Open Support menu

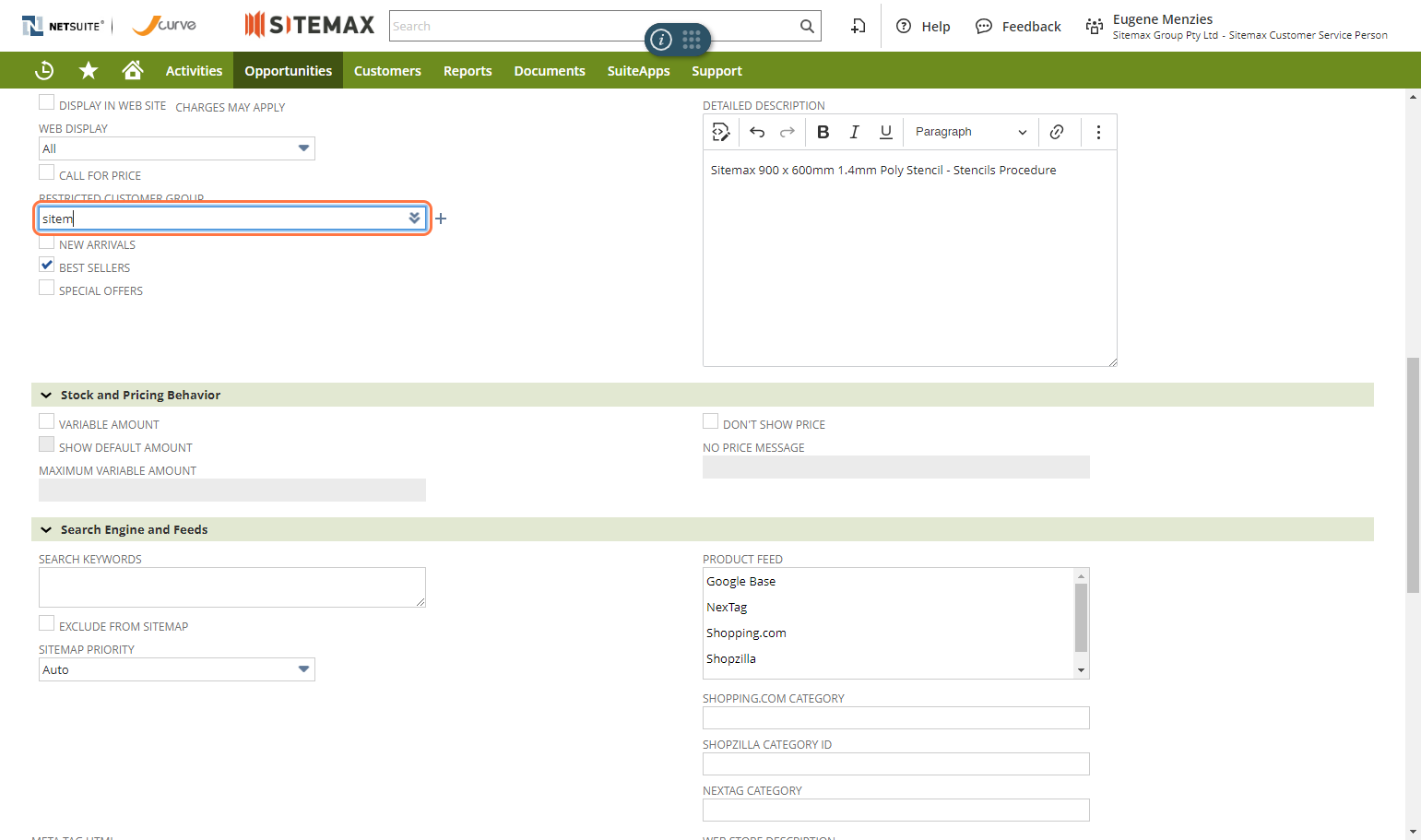tap(716, 70)
